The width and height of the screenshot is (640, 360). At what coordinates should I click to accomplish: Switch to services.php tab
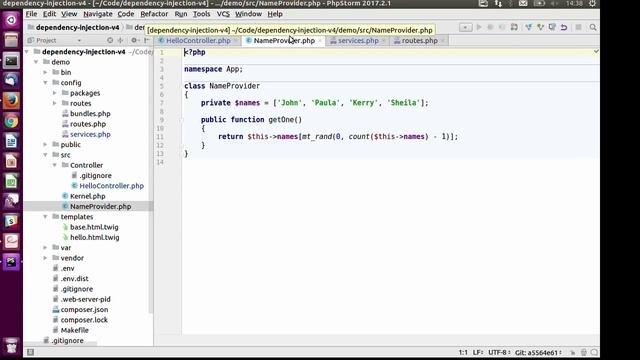358,40
